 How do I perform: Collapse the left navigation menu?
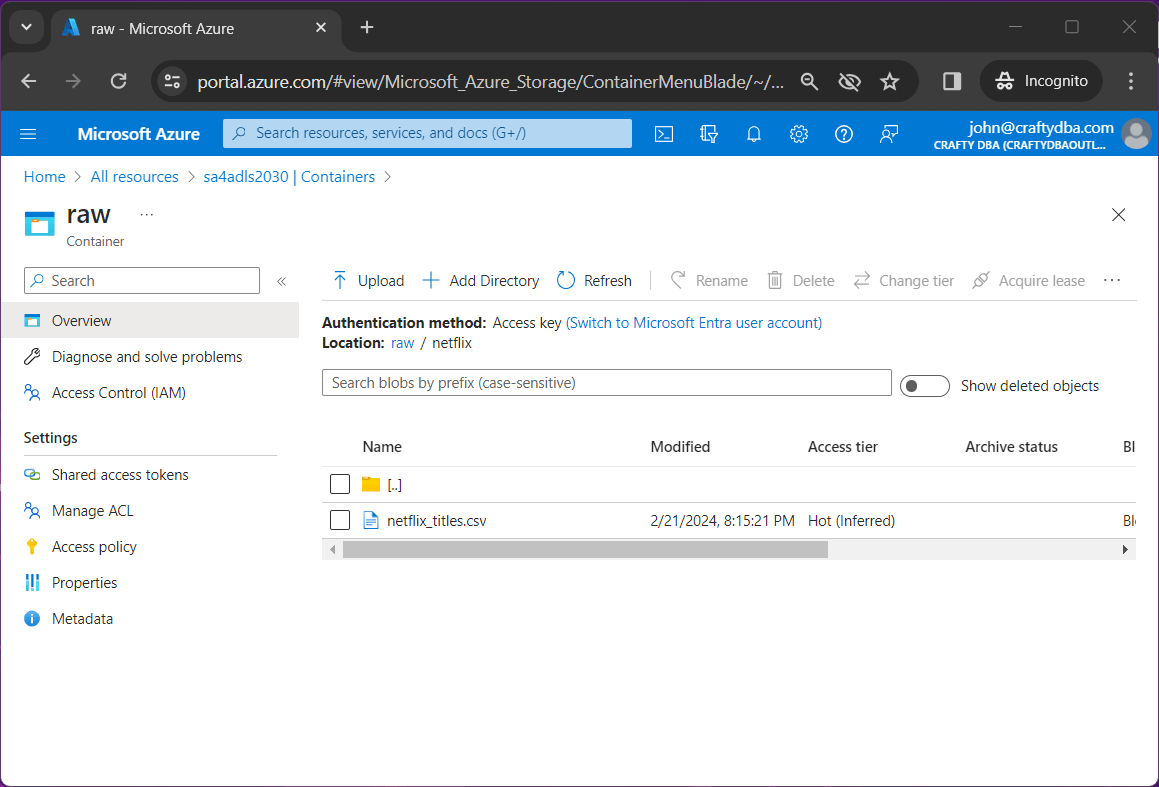[x=282, y=281]
